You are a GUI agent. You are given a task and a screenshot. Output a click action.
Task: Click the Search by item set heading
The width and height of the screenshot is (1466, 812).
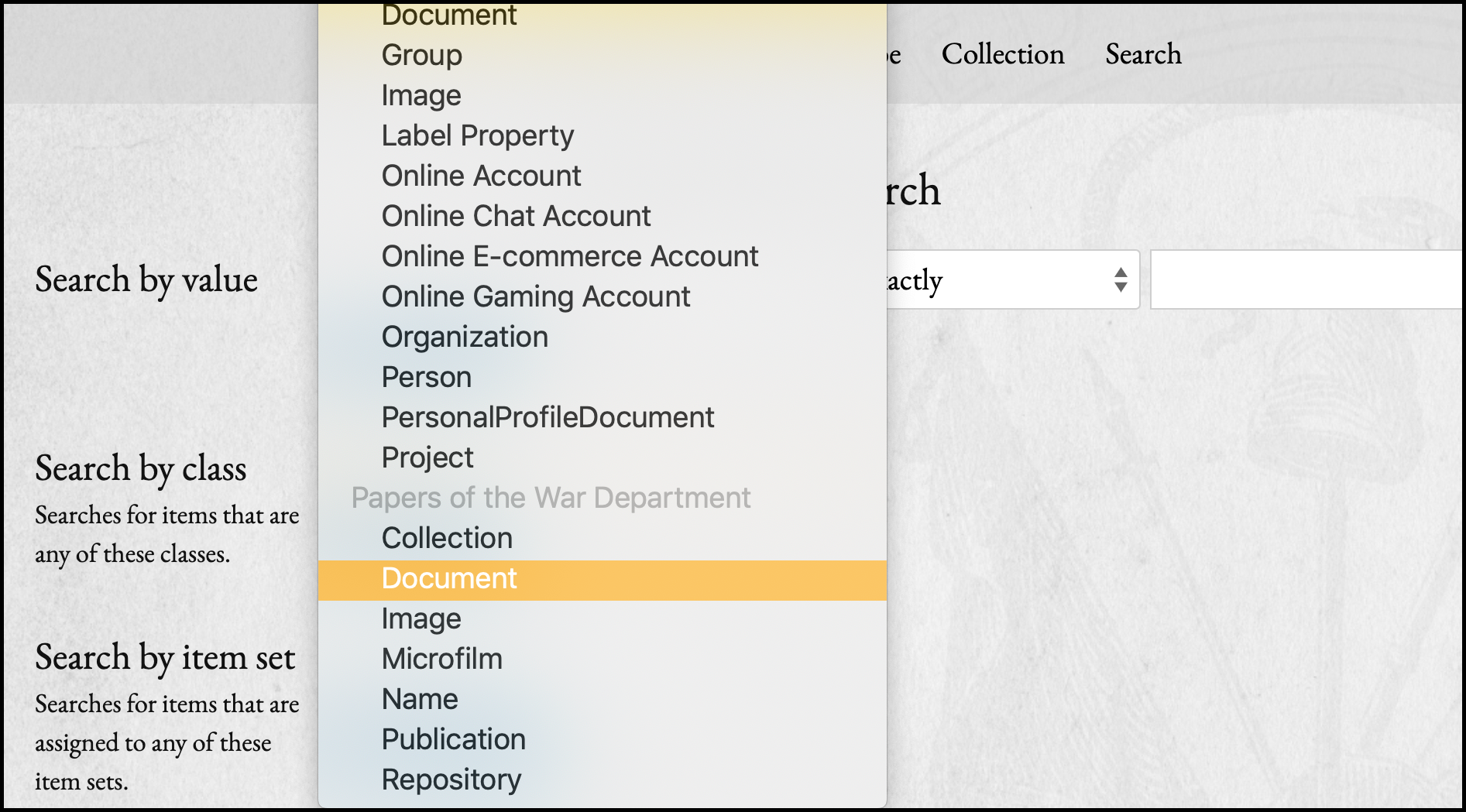coord(165,658)
